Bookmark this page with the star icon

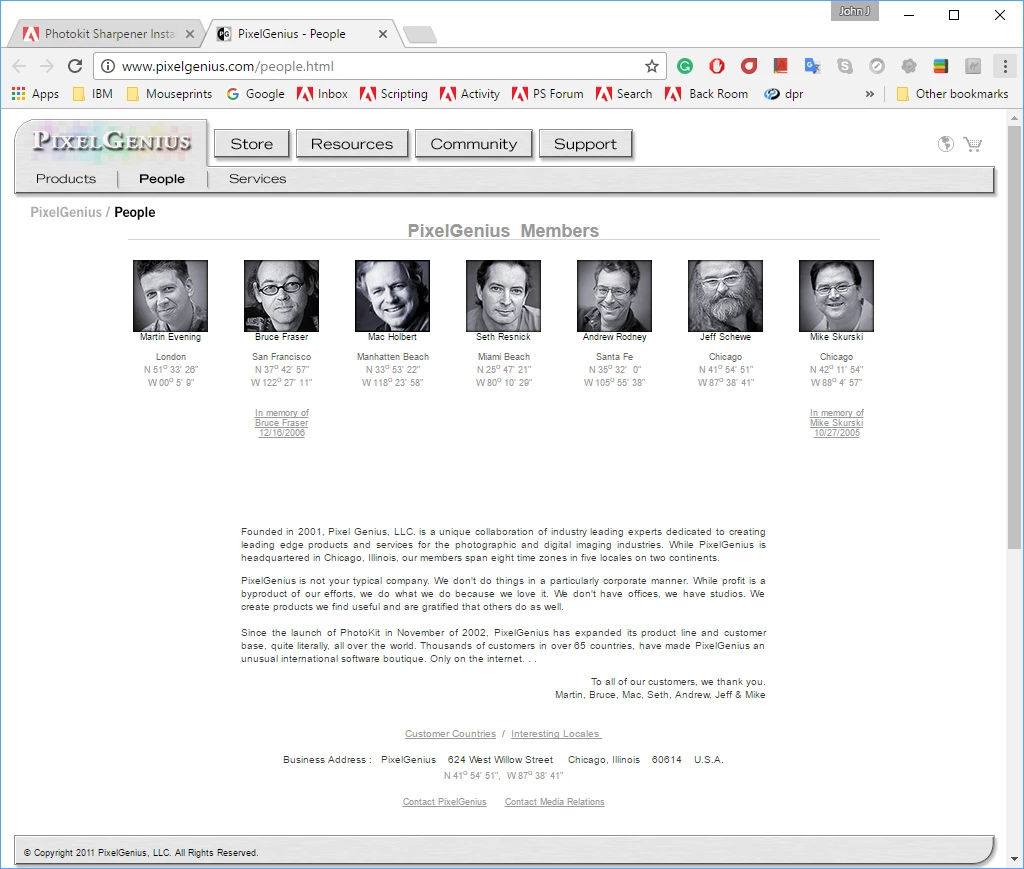pos(651,66)
